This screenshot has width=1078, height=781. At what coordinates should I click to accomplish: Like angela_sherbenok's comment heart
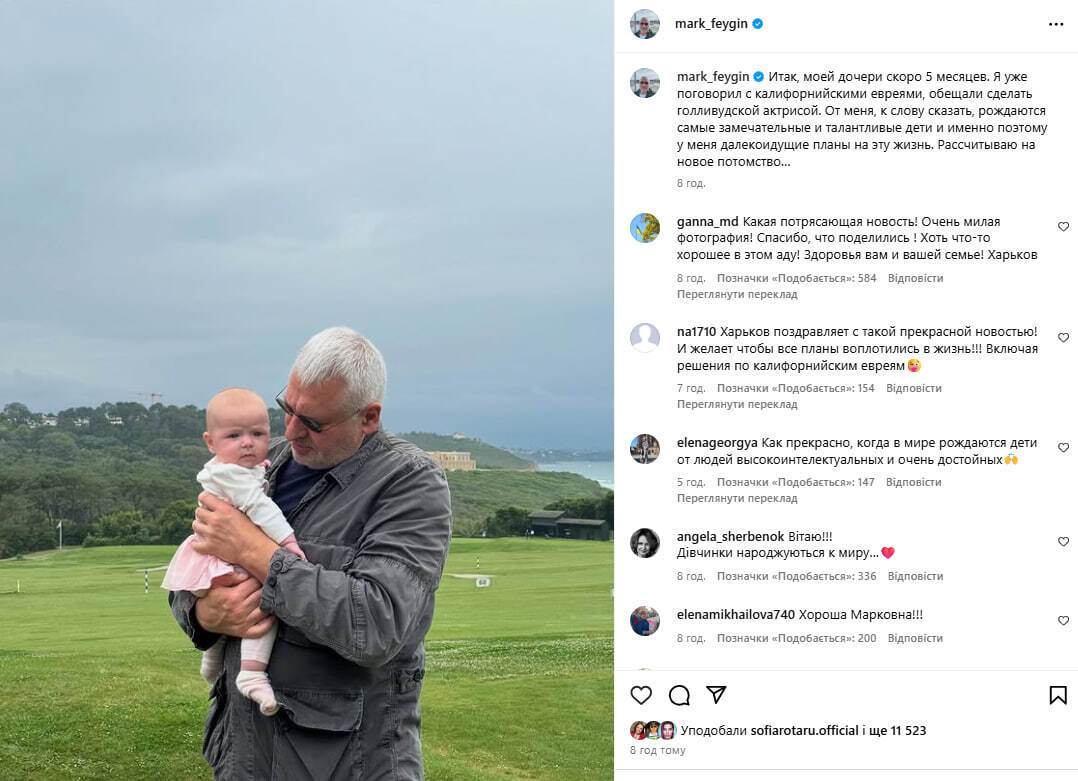pyautogui.click(x=1064, y=542)
